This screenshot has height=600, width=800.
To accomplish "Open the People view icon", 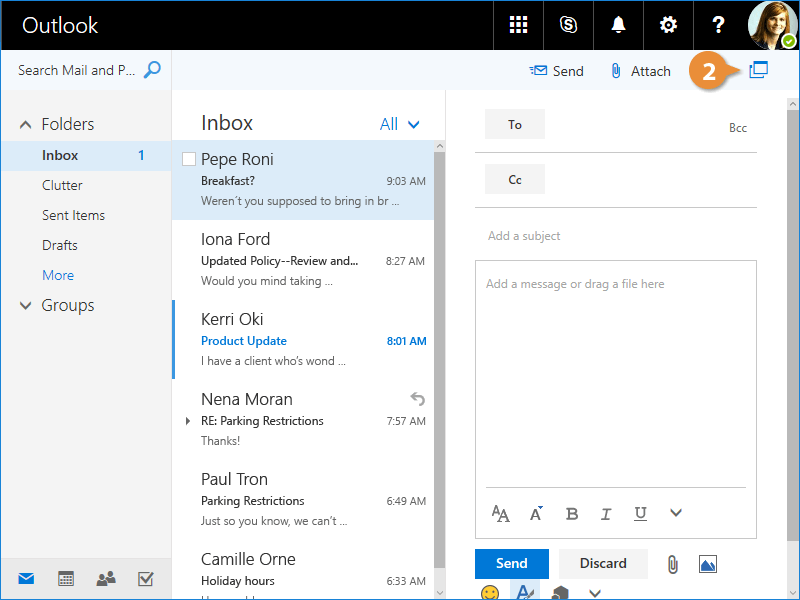I will pyautogui.click(x=105, y=579).
